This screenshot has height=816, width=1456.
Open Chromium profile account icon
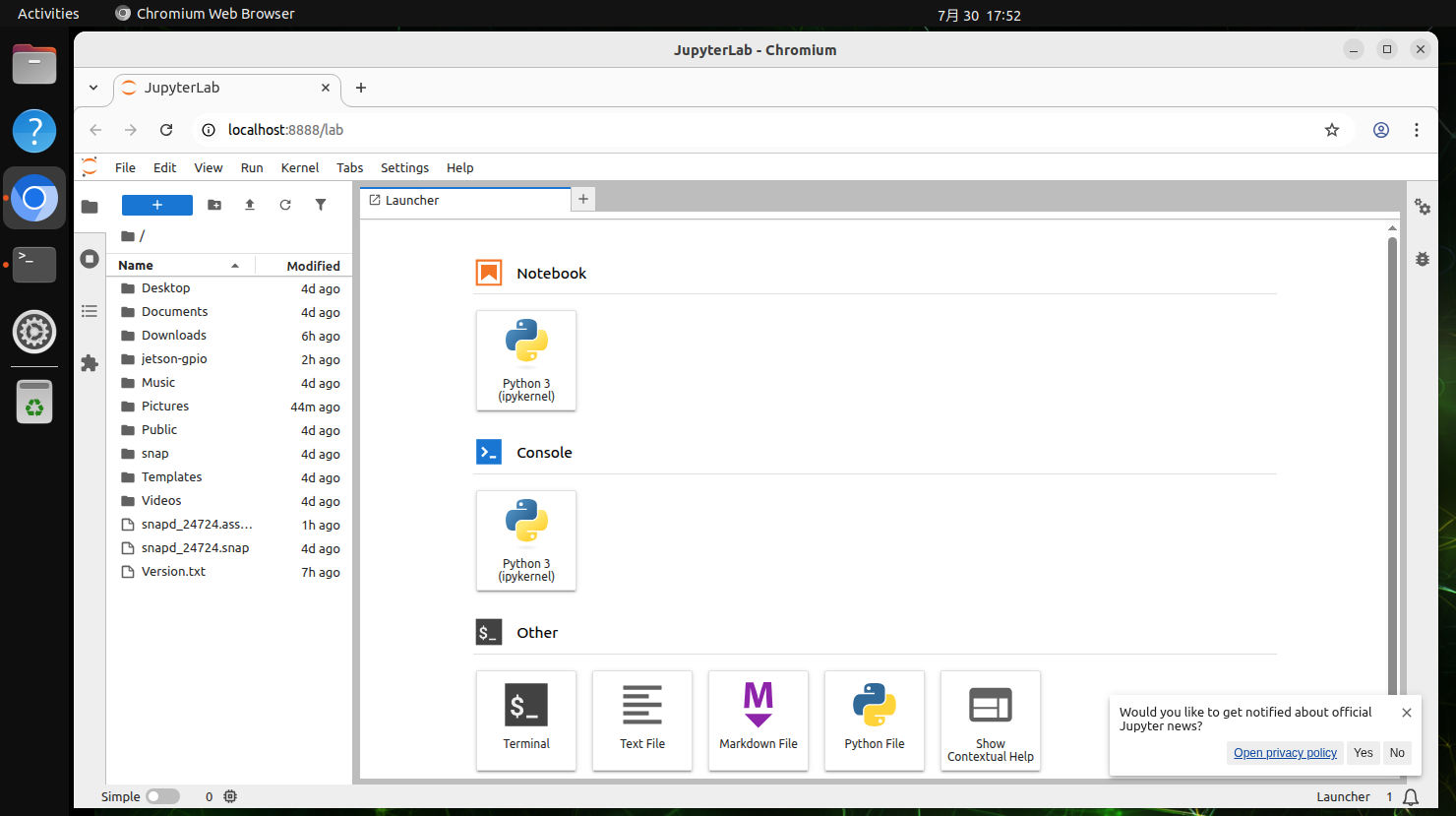(1381, 130)
